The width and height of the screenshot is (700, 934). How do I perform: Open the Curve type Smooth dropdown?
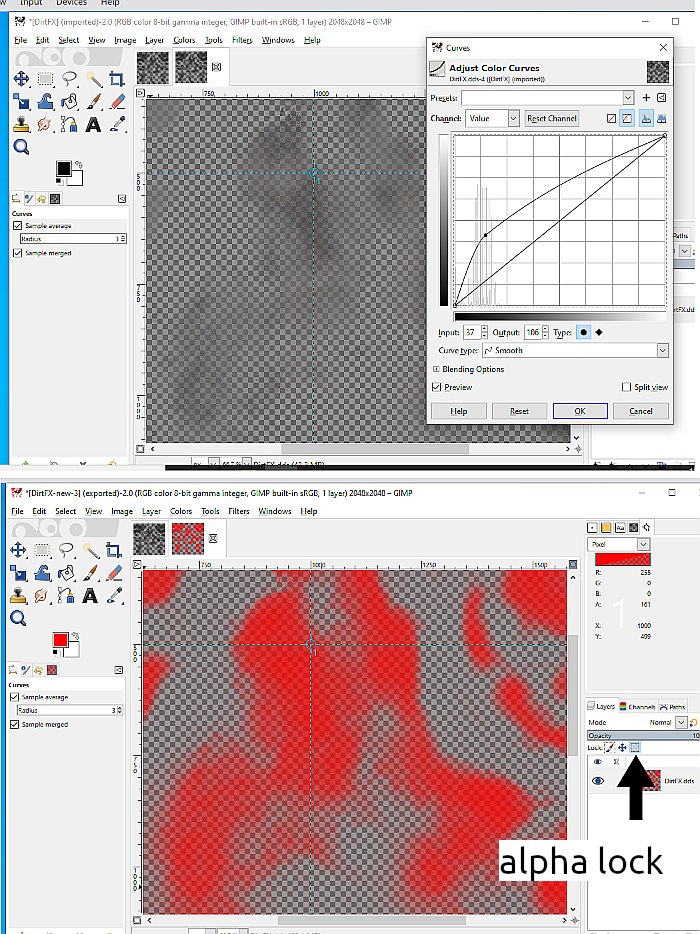point(662,350)
